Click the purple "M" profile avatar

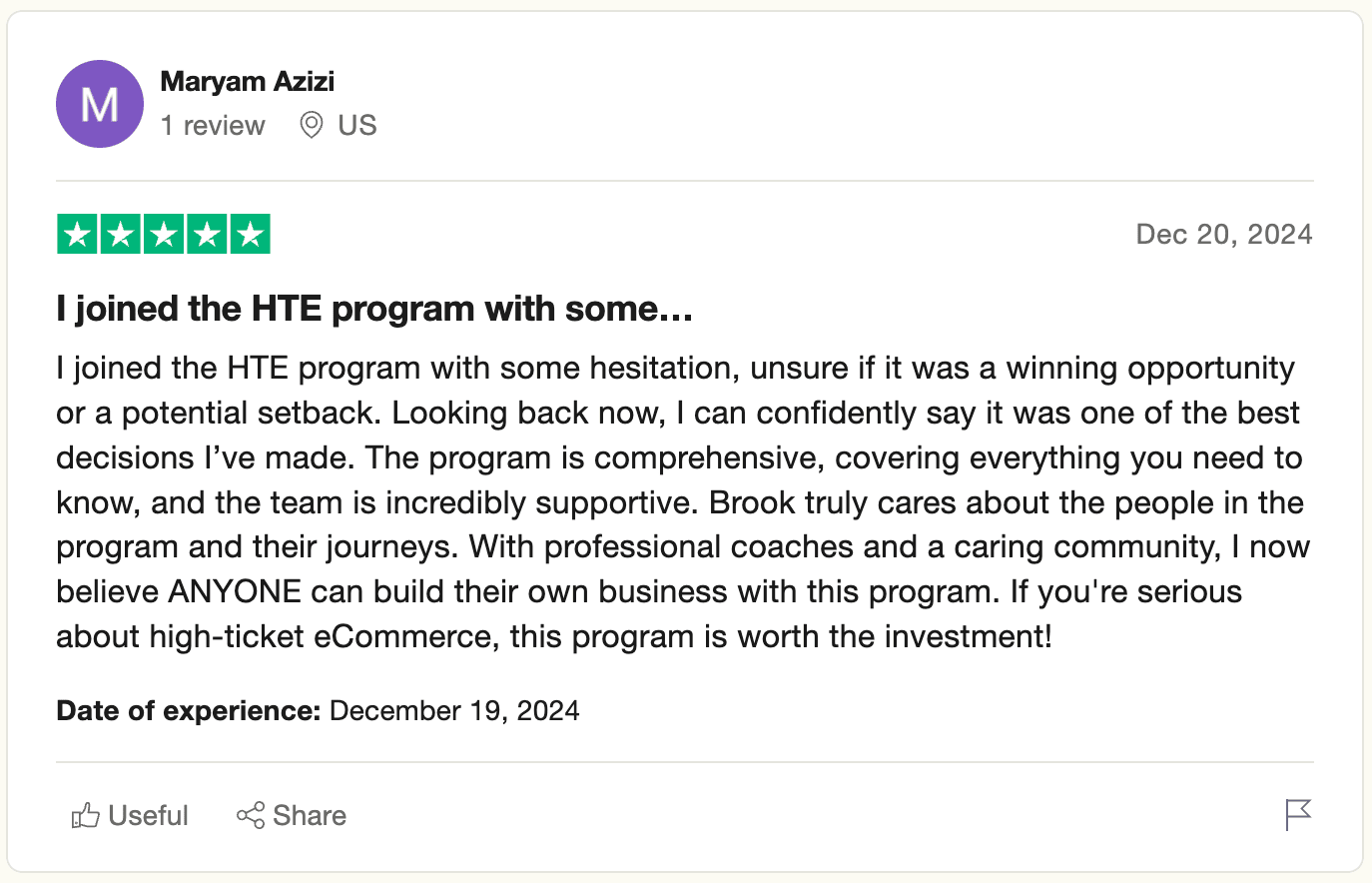point(100,104)
